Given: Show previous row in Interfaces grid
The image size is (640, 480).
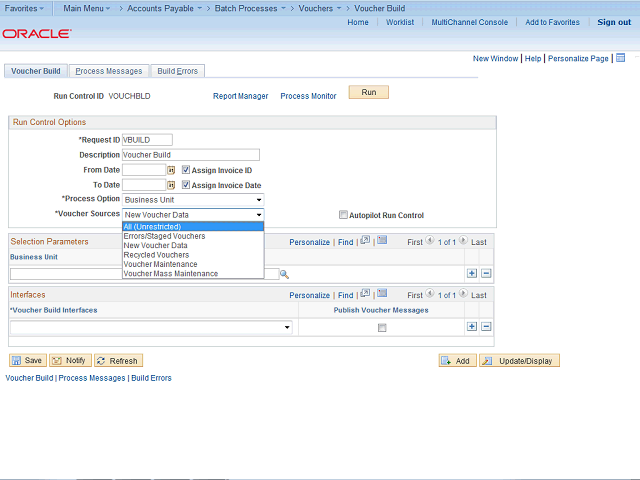Looking at the screenshot, I should coord(430,293).
